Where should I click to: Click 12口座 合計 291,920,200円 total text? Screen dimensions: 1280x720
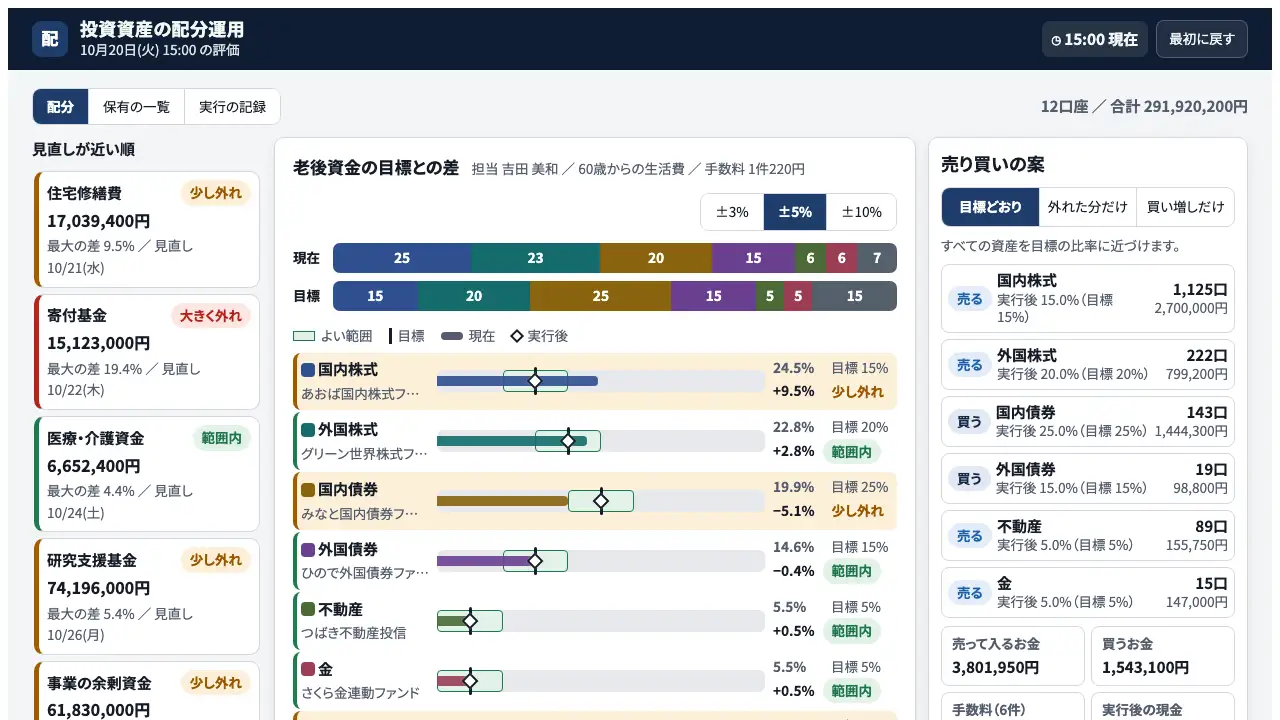pyautogui.click(x=1144, y=107)
